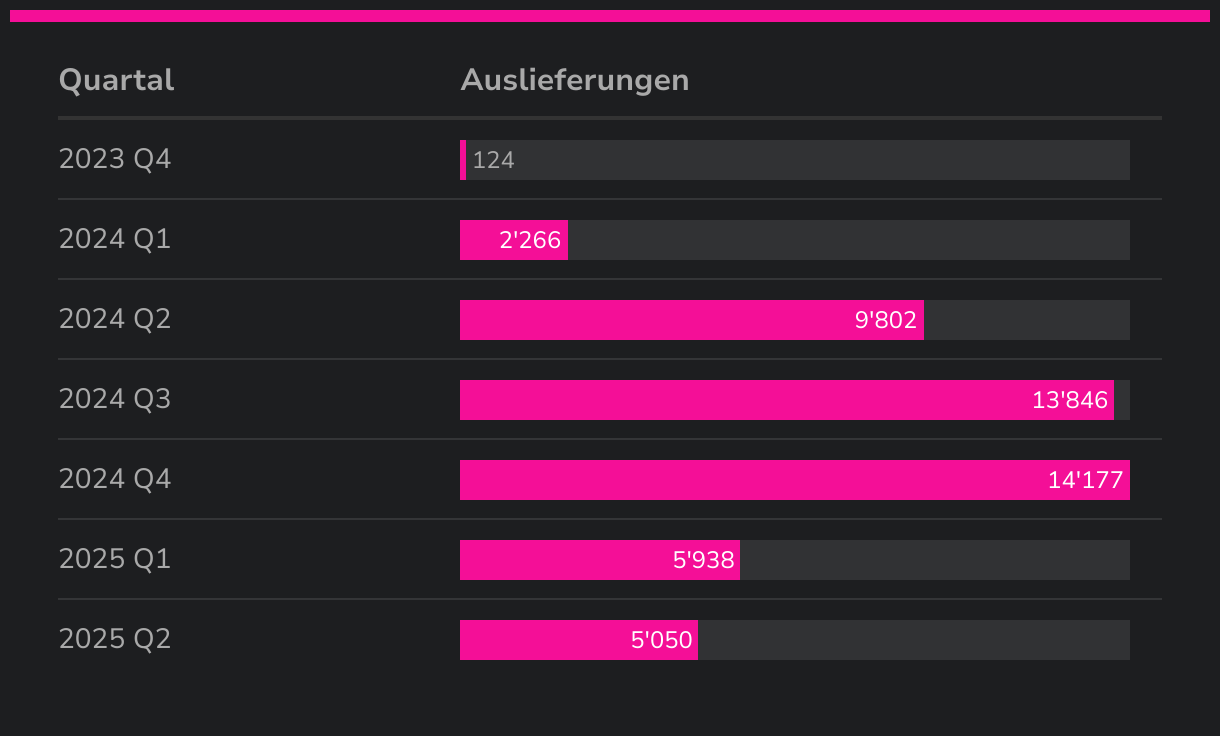Click the empty gray track of the 2025 Q1 bar

point(934,560)
